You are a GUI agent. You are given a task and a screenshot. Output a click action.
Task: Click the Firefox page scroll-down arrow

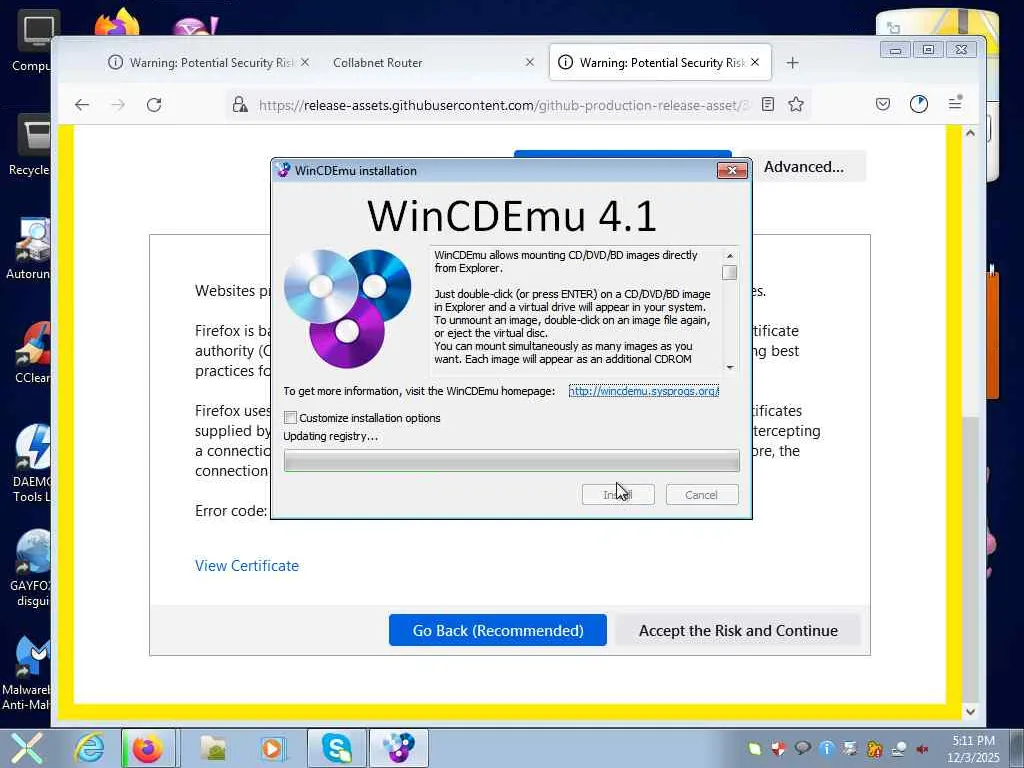(x=970, y=711)
